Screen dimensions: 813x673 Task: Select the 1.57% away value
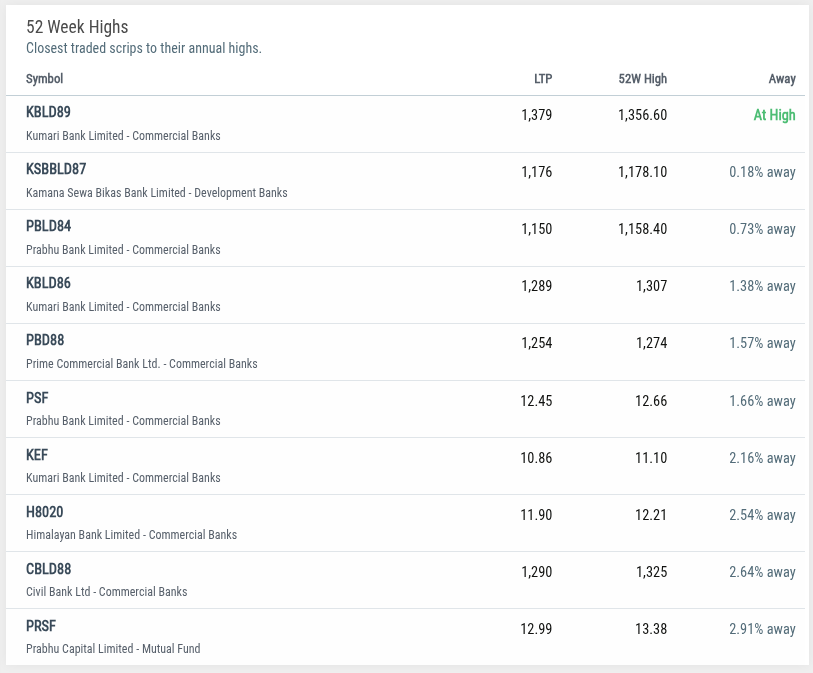pos(762,343)
